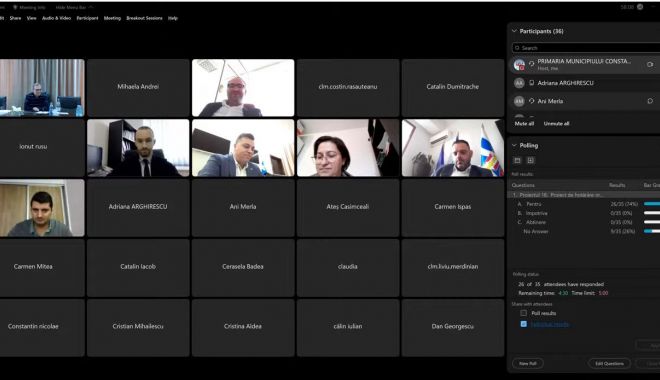Click the AA avatar of Adriana ARGHIRESCU

[519, 83]
